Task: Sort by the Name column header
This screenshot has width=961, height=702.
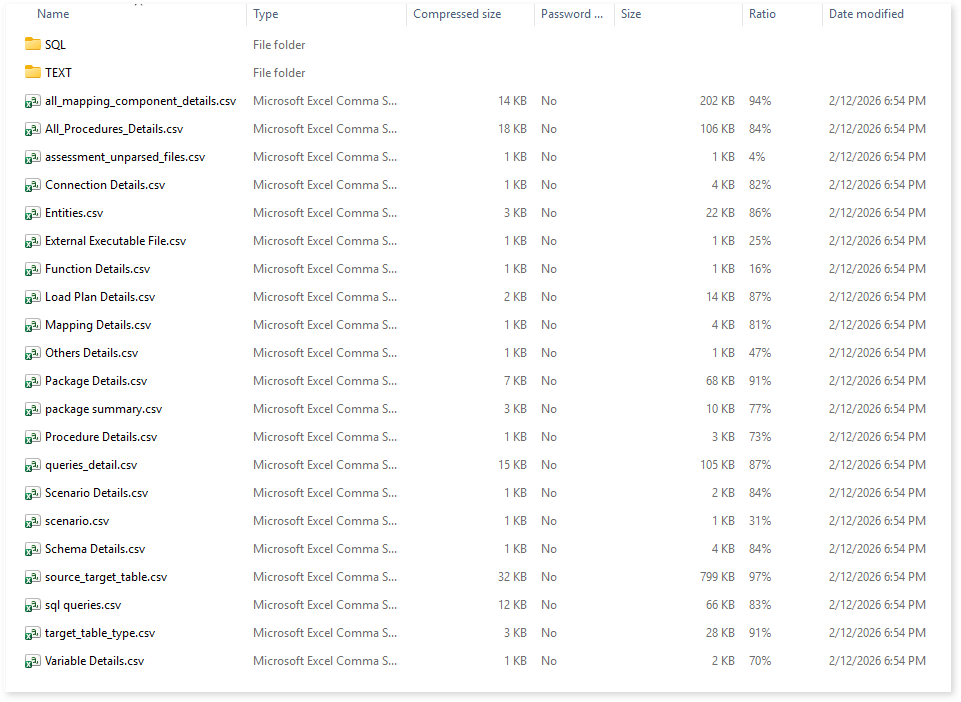Action: click(54, 14)
